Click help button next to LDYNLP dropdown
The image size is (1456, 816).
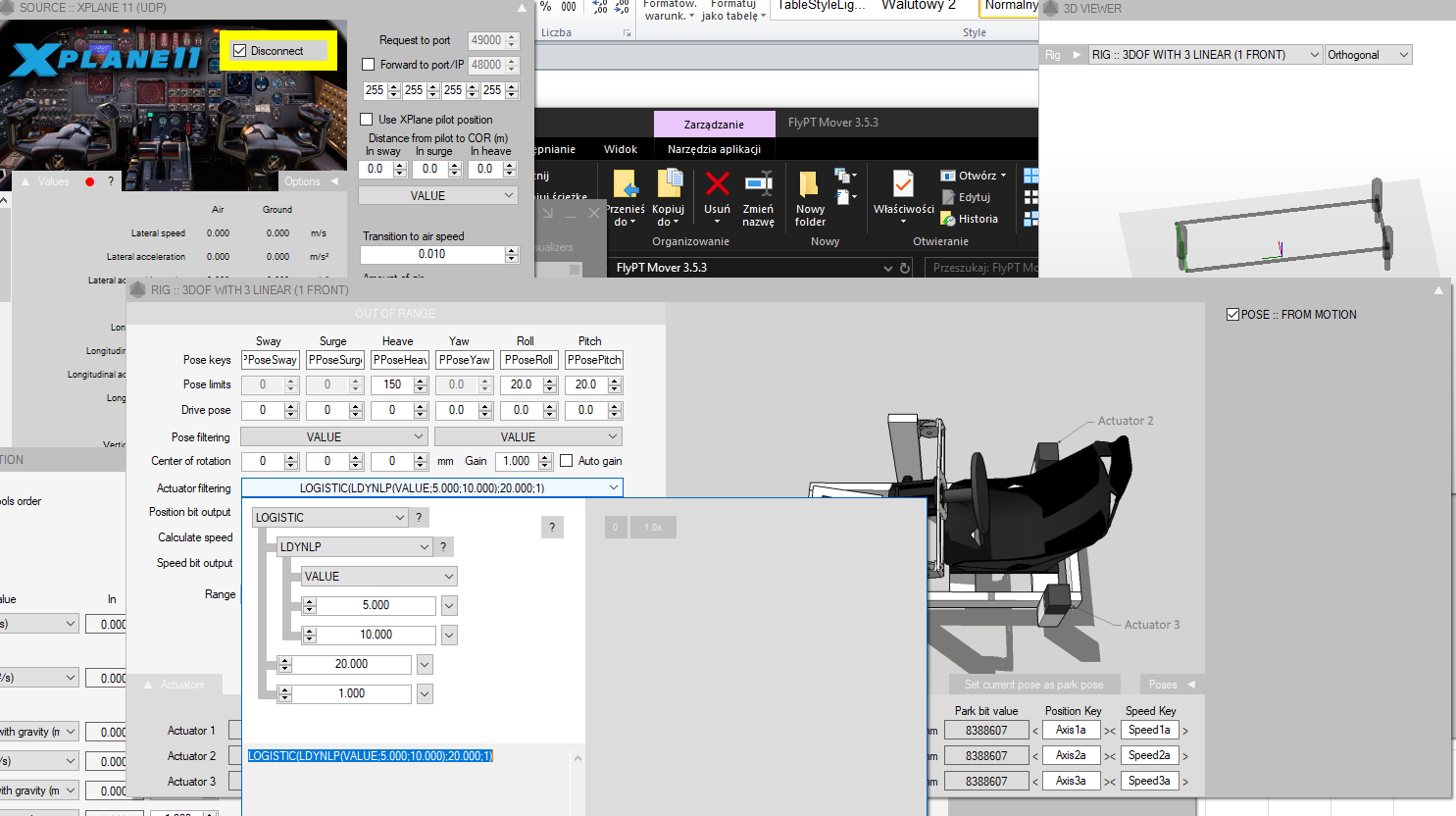[443, 547]
